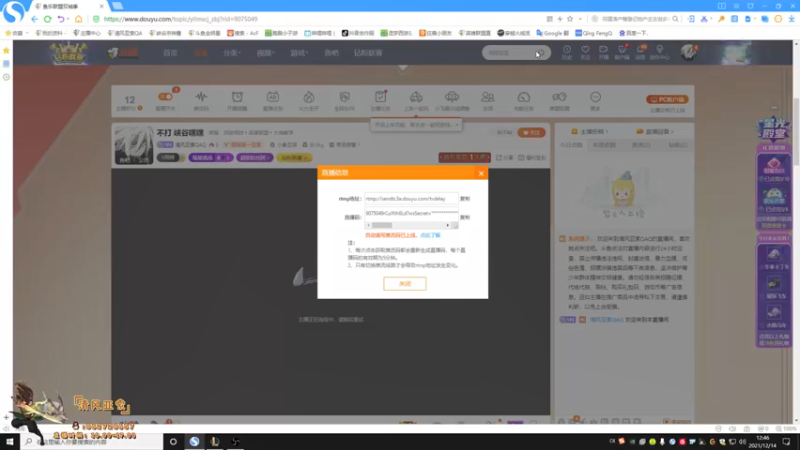Expand the Games dropdown in navigation
This screenshot has width=800, height=450.
tap(299, 53)
